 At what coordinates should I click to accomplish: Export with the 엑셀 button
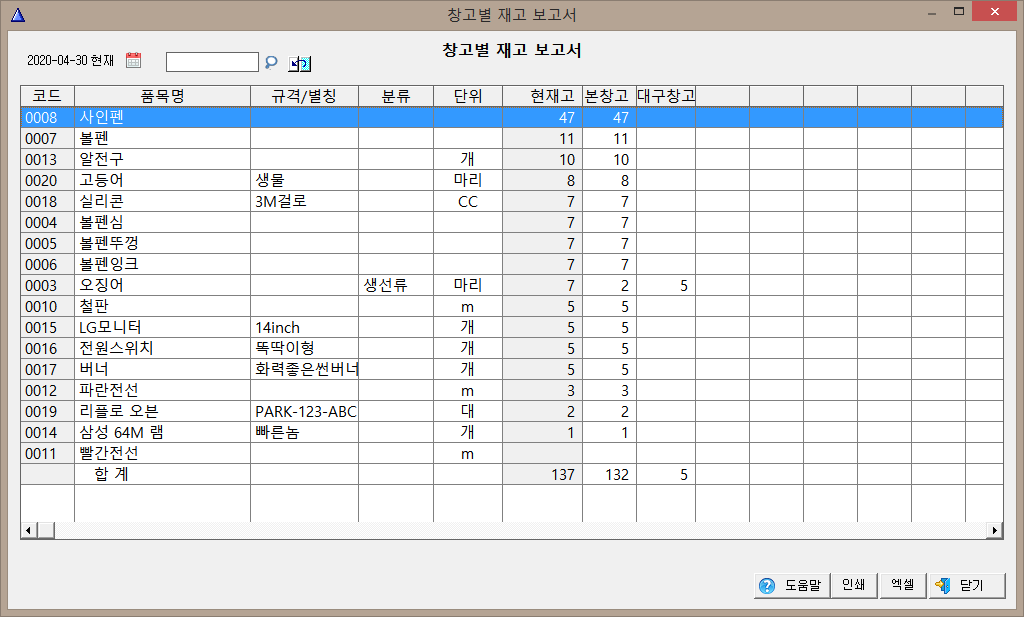click(x=903, y=586)
